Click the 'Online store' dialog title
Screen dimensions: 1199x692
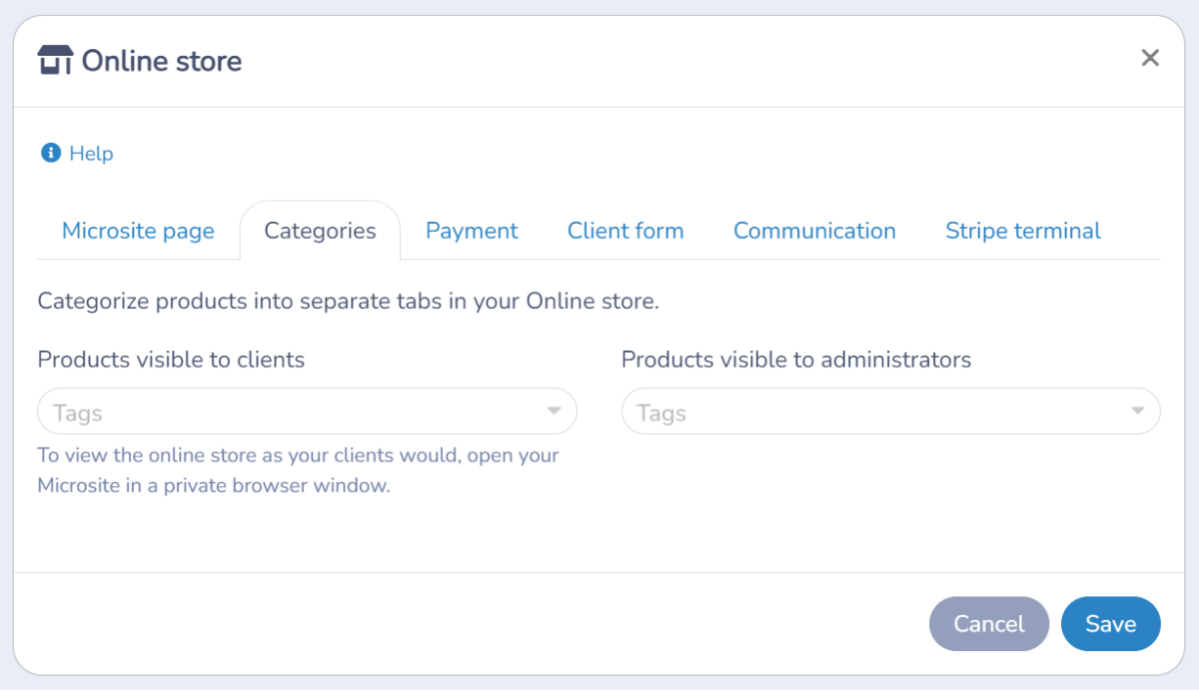pyautogui.click(x=161, y=61)
